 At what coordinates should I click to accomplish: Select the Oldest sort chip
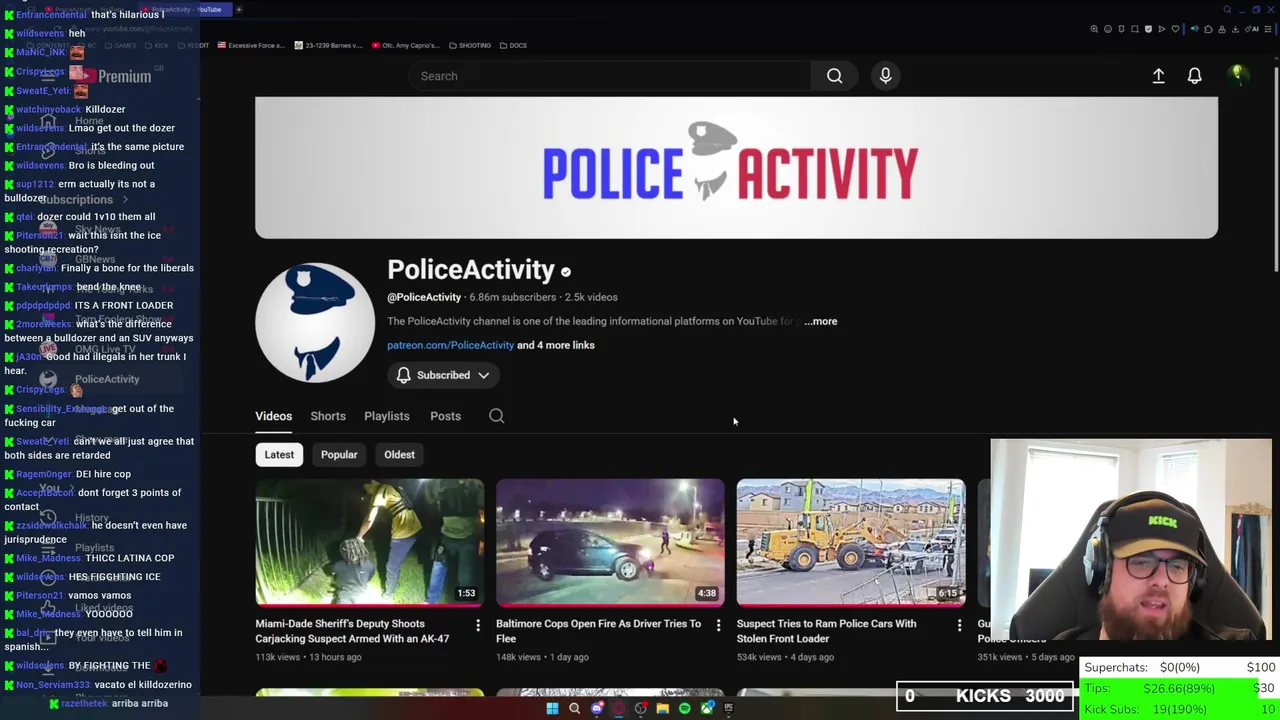point(399,454)
